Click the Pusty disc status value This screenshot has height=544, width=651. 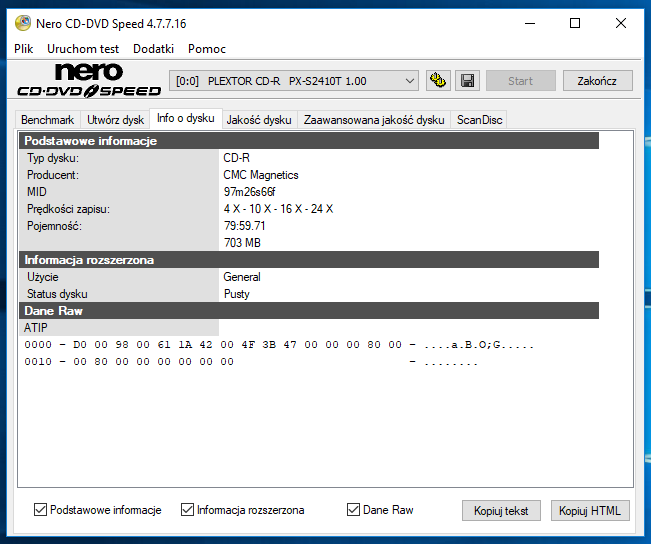click(x=237, y=294)
